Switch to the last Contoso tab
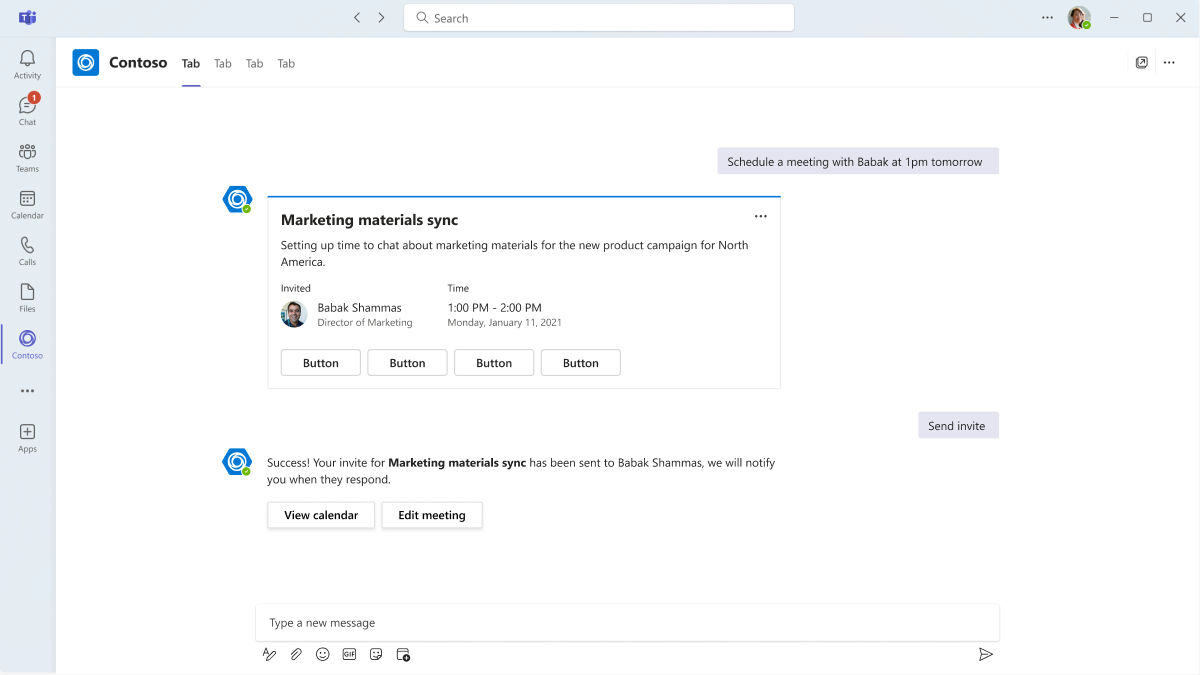This screenshot has height=675, width=1200. 286,64
